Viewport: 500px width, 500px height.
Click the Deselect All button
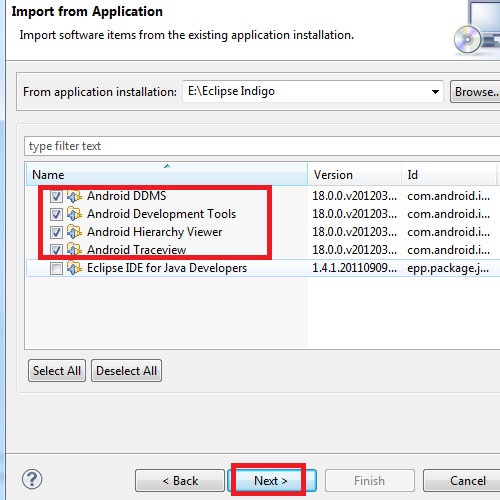[126, 371]
